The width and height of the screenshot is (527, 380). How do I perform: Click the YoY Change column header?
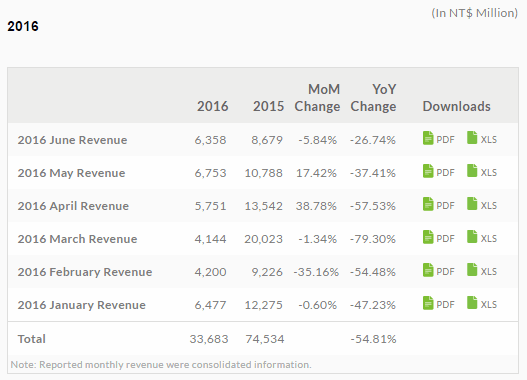click(373, 98)
